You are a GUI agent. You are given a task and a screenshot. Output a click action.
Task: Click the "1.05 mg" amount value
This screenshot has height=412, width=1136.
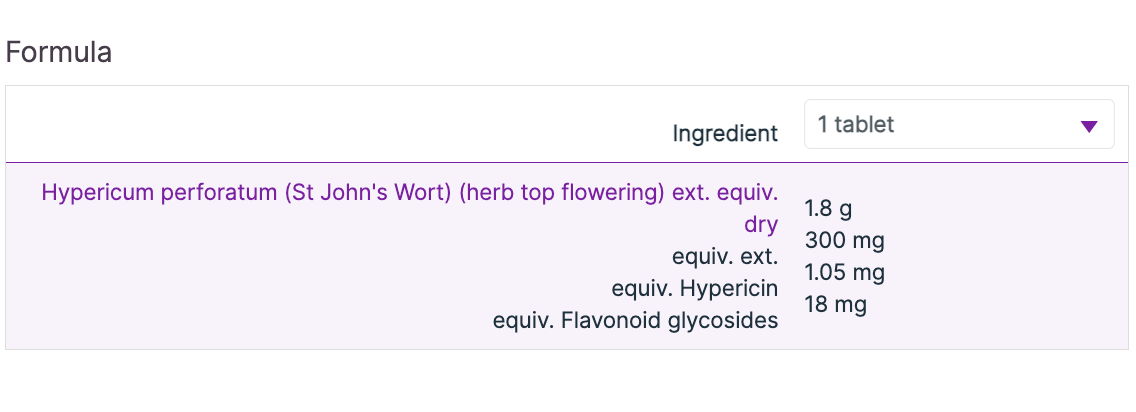(844, 272)
